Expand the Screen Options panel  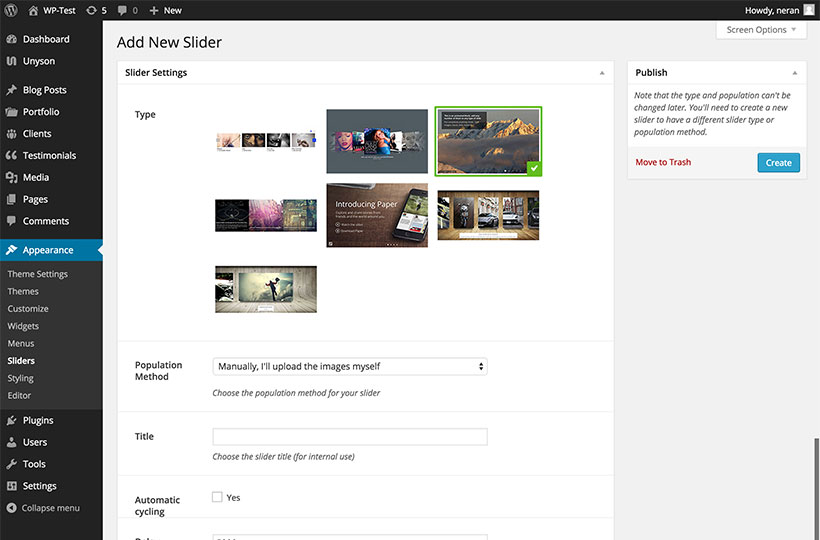(761, 30)
